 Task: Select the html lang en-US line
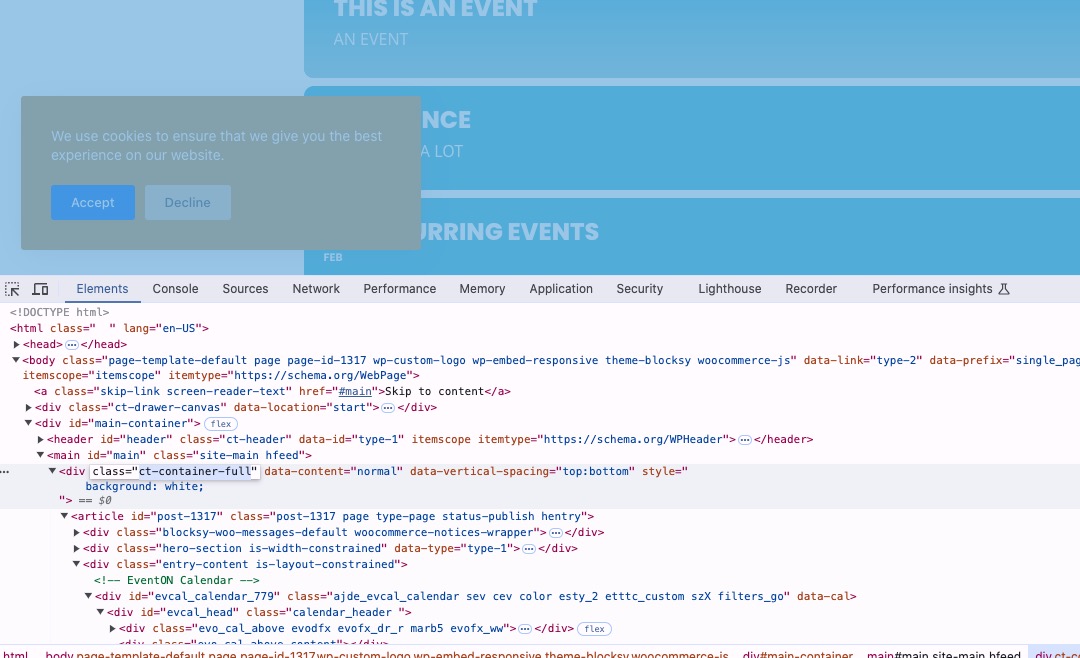click(109, 328)
